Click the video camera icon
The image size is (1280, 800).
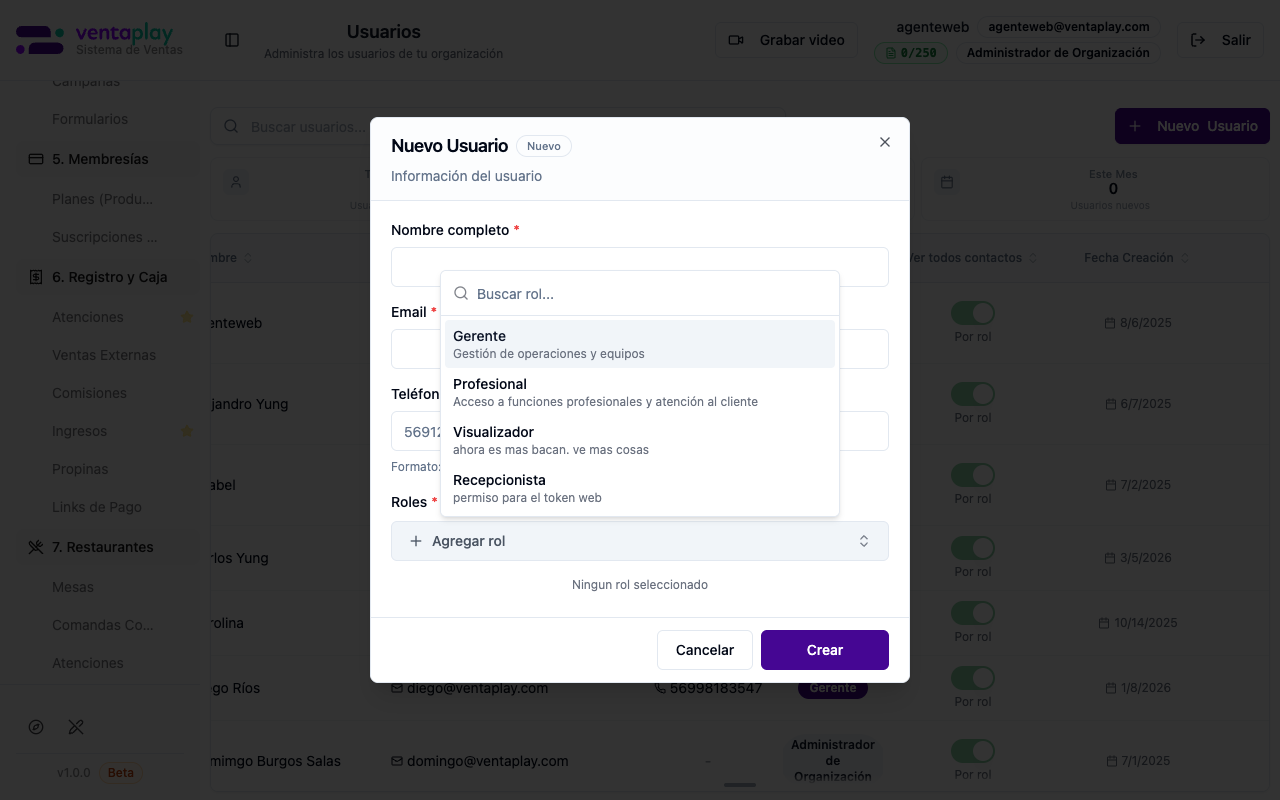click(x=736, y=40)
